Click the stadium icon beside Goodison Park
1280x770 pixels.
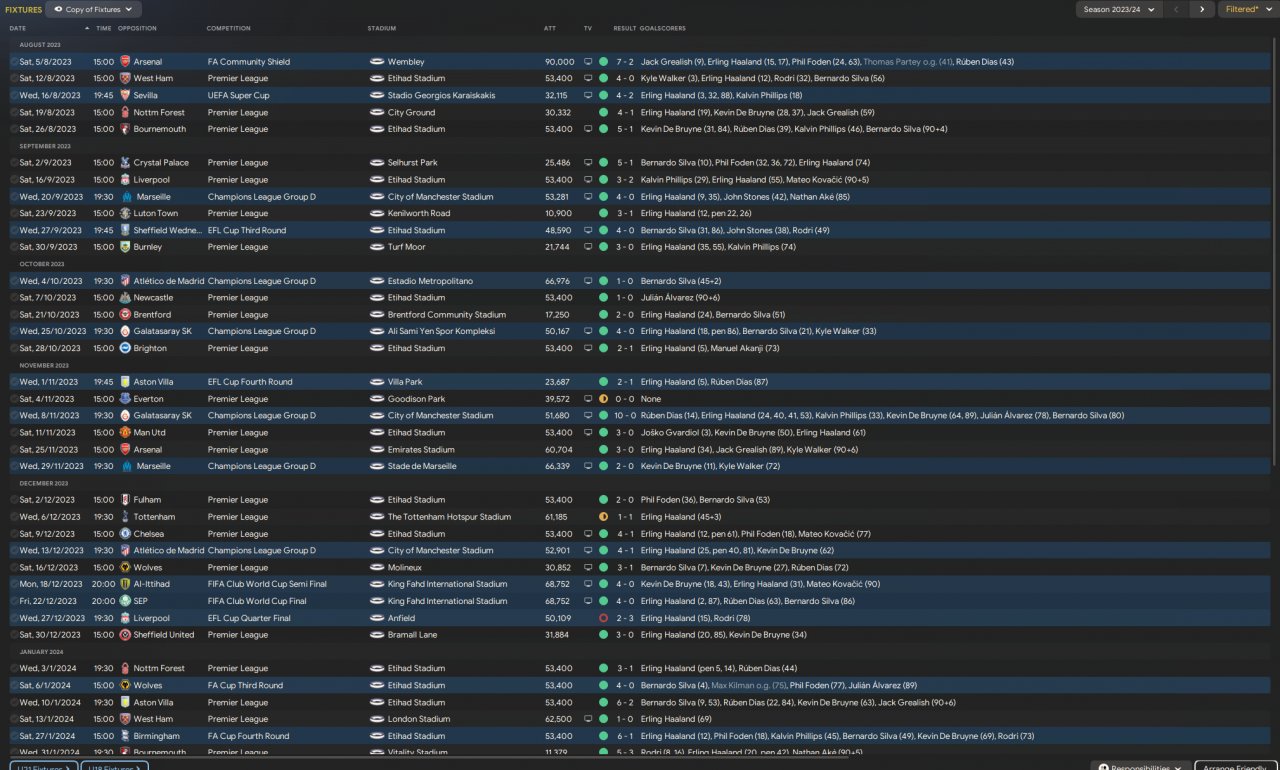tap(377, 399)
